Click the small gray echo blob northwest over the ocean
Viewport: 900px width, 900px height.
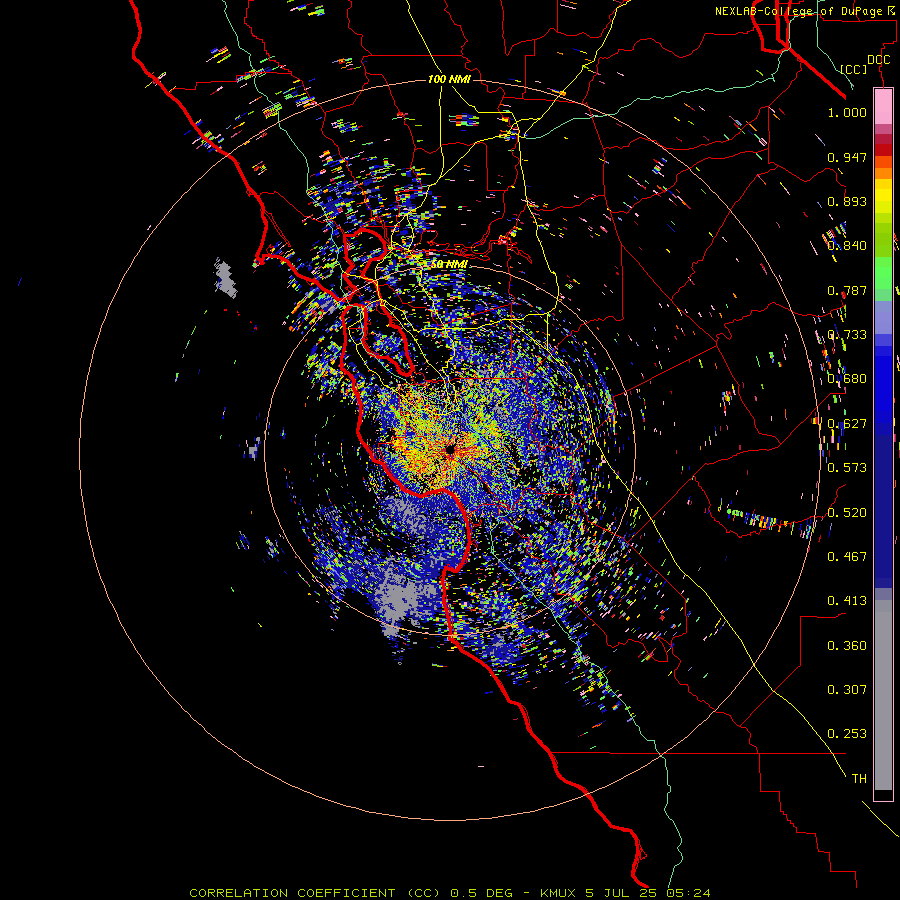click(x=226, y=278)
